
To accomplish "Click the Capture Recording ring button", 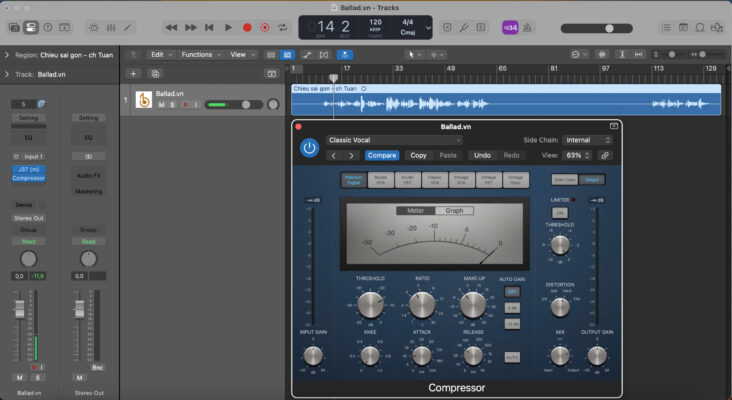I will tap(265, 28).
